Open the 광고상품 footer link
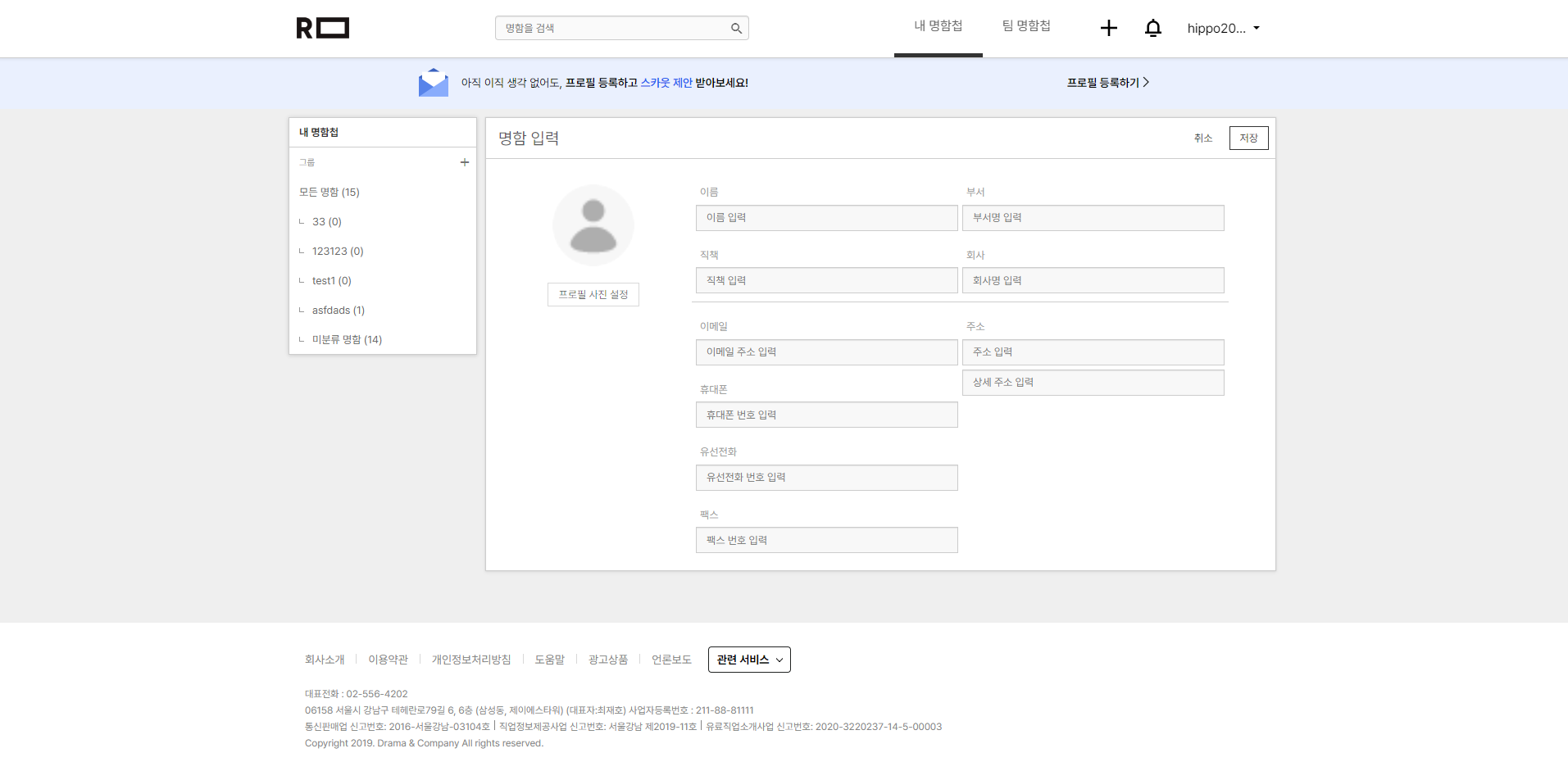The width and height of the screenshot is (1568, 762). (x=608, y=660)
